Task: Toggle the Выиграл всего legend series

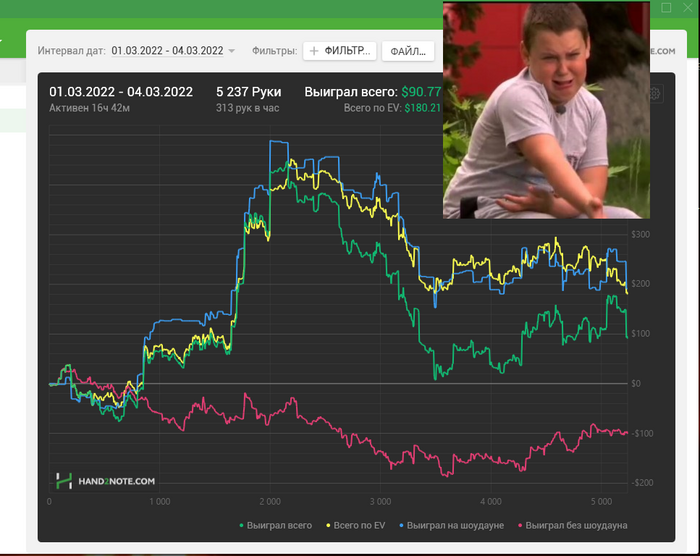Action: coord(275,526)
